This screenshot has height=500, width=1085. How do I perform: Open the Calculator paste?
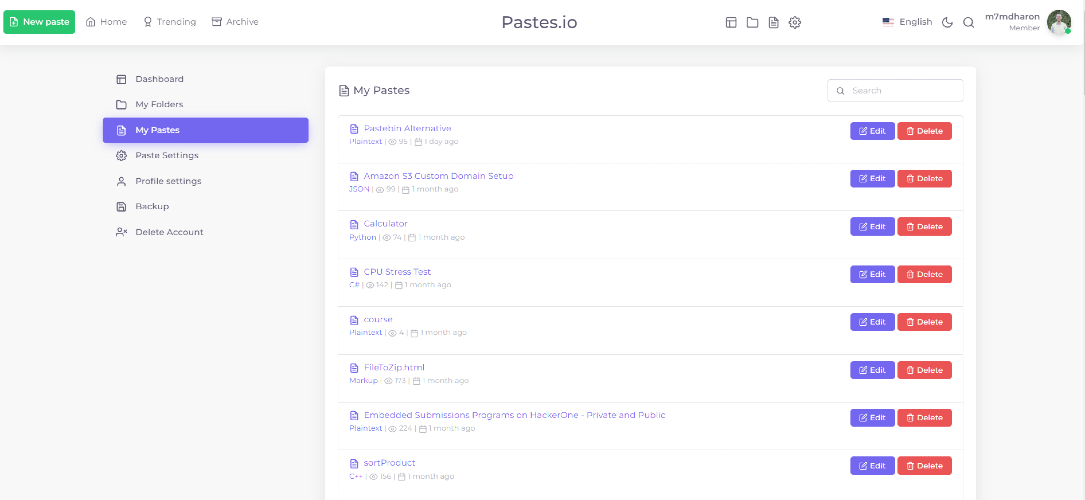point(385,224)
